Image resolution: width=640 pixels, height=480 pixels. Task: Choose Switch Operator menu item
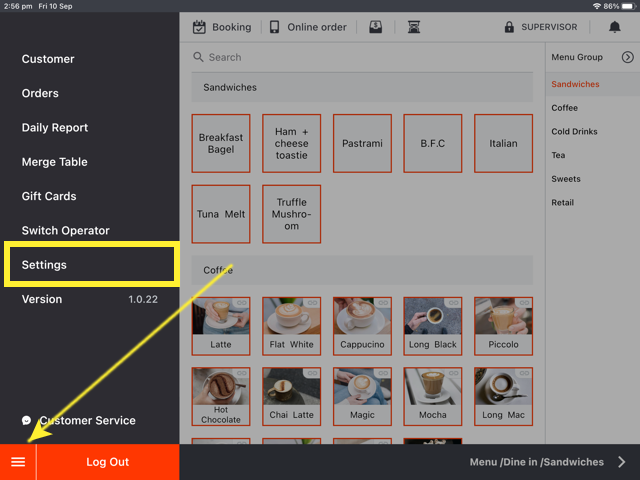[x=66, y=231]
